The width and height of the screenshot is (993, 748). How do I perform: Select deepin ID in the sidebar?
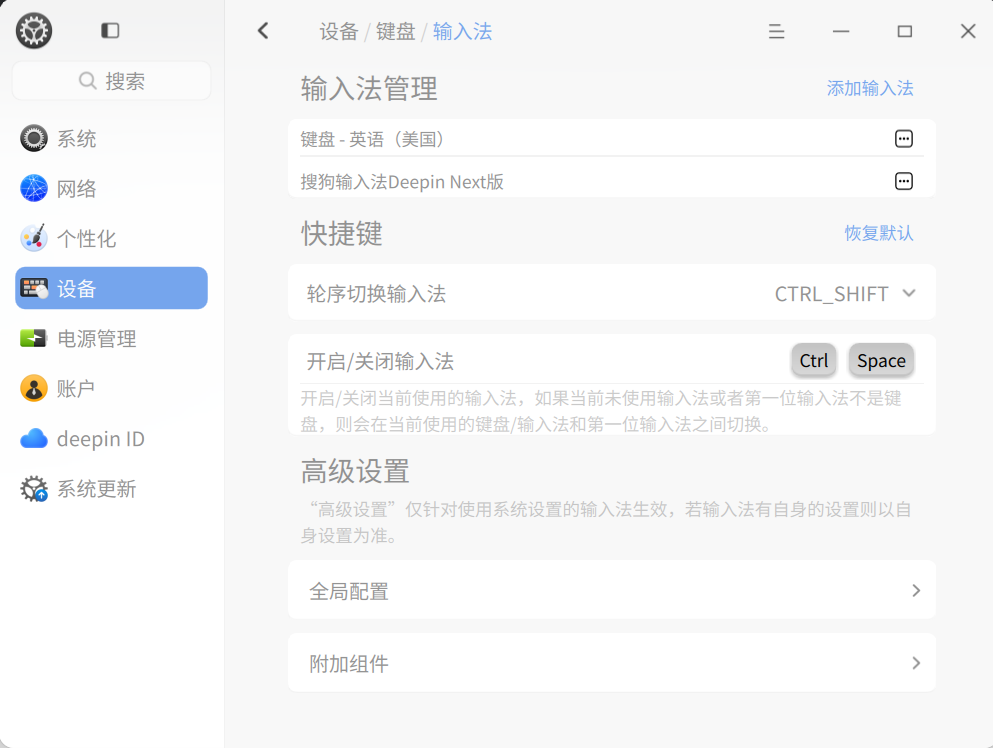(x=111, y=438)
